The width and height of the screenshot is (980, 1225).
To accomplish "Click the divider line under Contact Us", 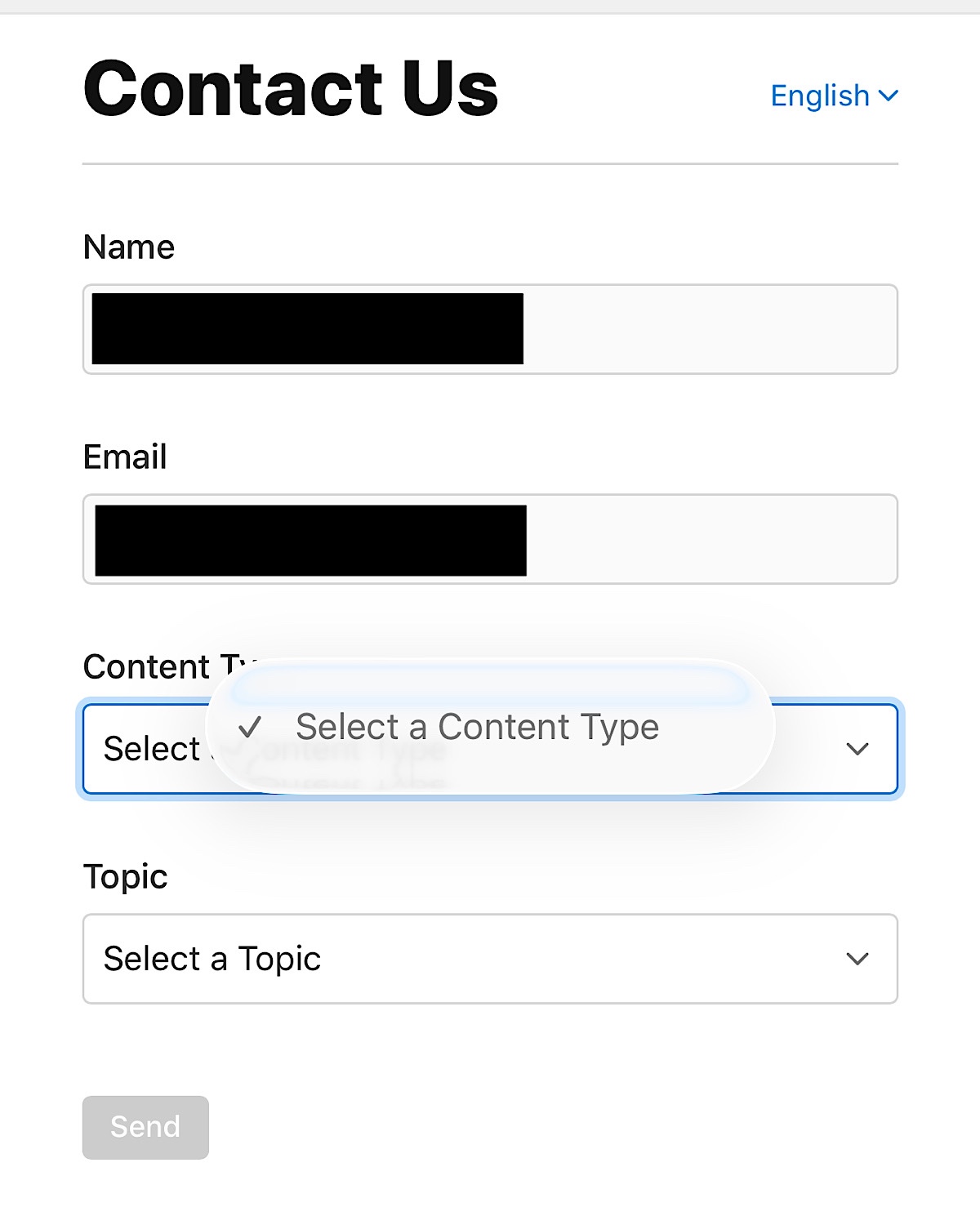I will [490, 164].
